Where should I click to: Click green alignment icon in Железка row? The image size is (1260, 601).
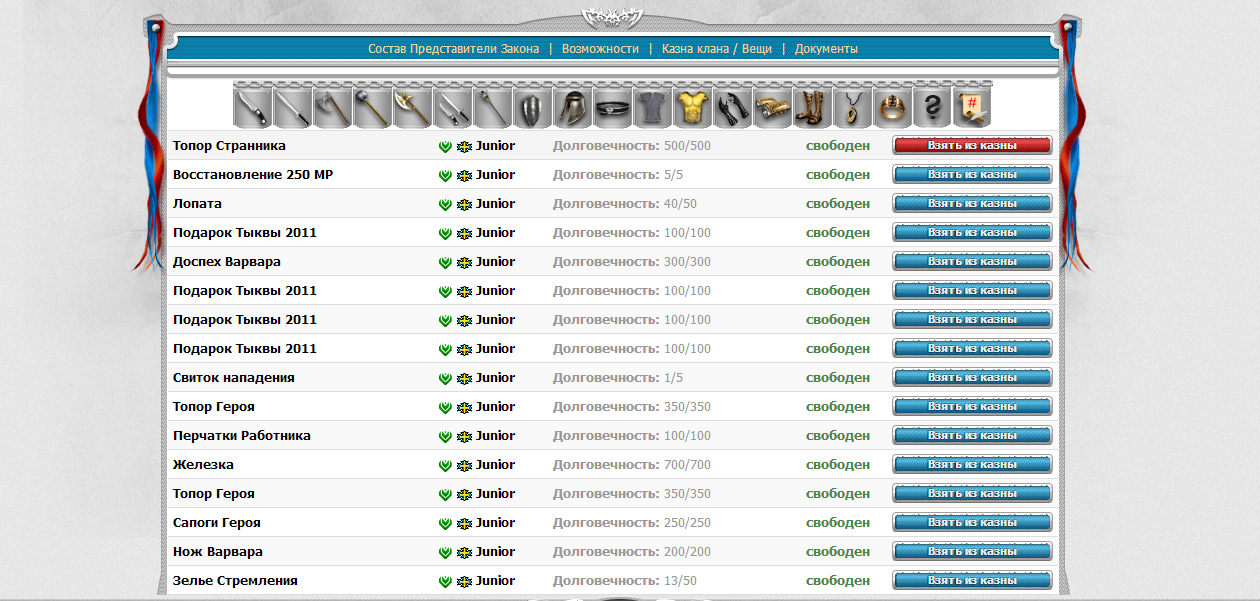pyautogui.click(x=445, y=465)
